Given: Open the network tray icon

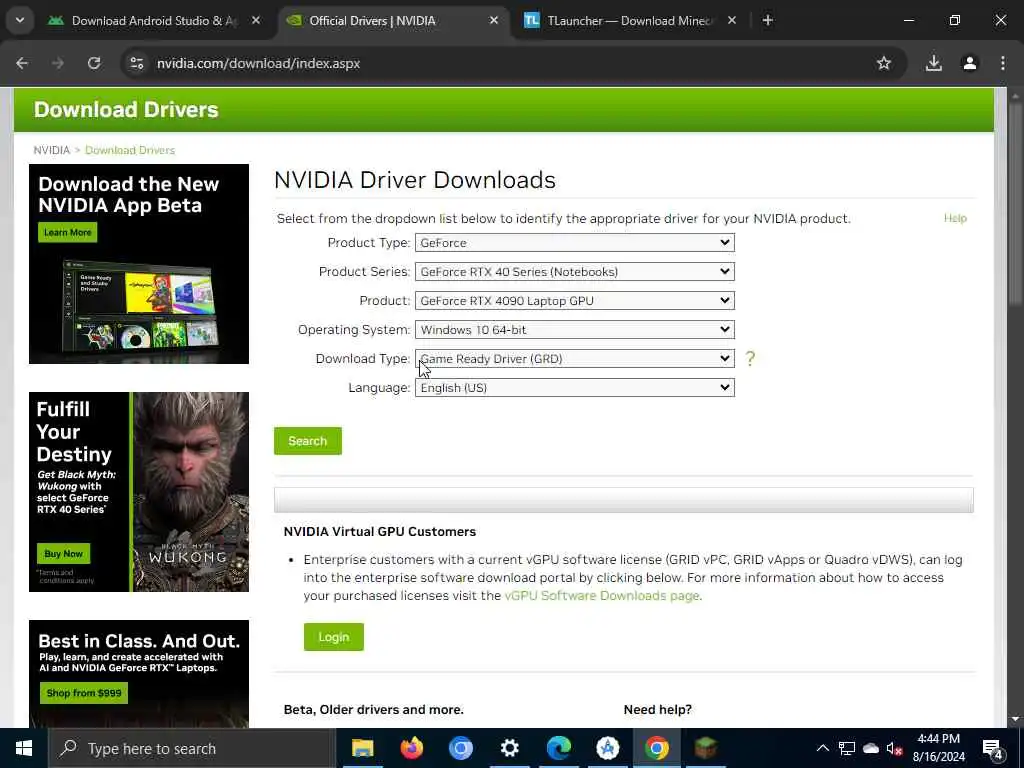Looking at the screenshot, I should [x=847, y=748].
